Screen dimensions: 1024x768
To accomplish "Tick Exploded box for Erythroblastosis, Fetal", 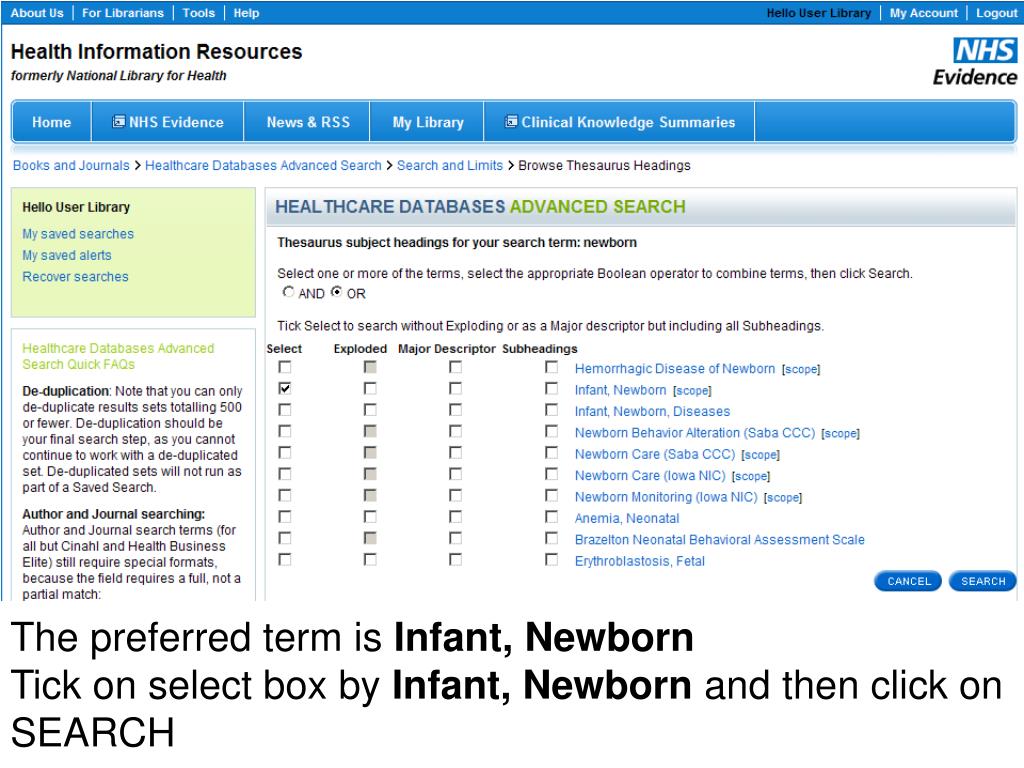I will [x=370, y=560].
